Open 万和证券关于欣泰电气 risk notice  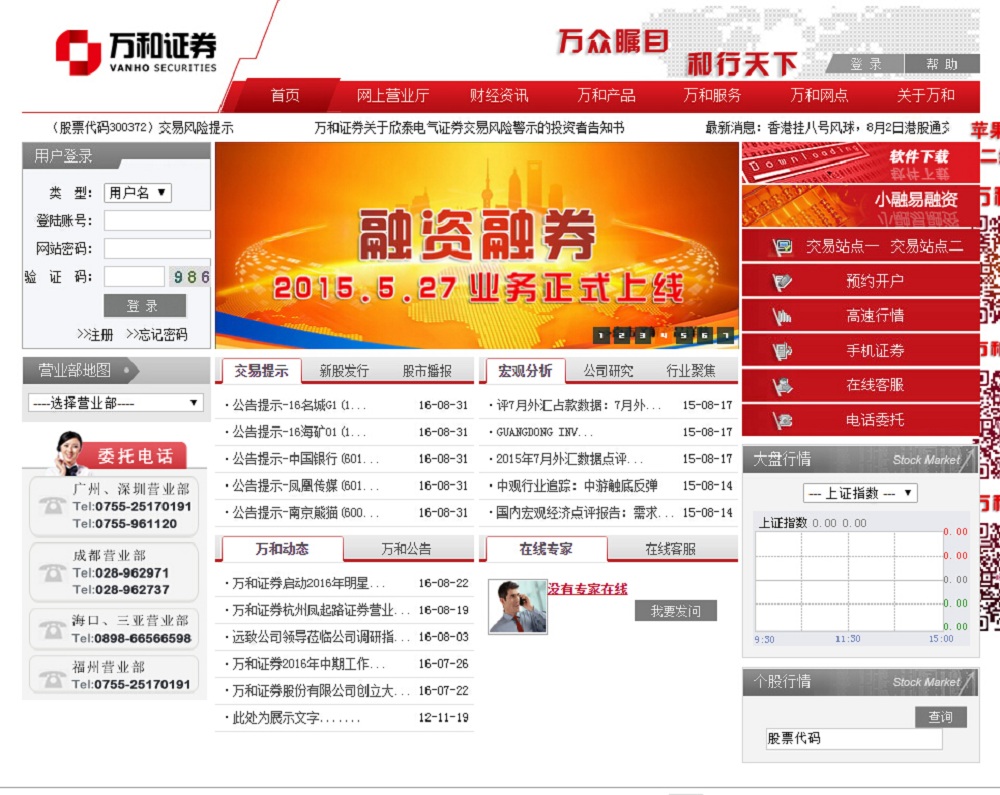click(x=469, y=128)
